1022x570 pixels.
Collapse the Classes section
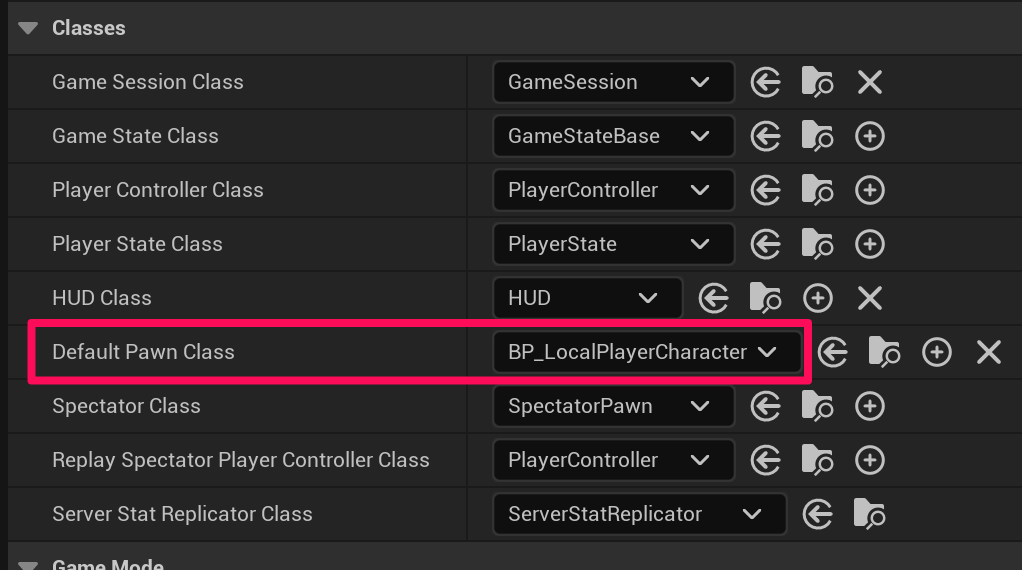pyautogui.click(x=27, y=28)
